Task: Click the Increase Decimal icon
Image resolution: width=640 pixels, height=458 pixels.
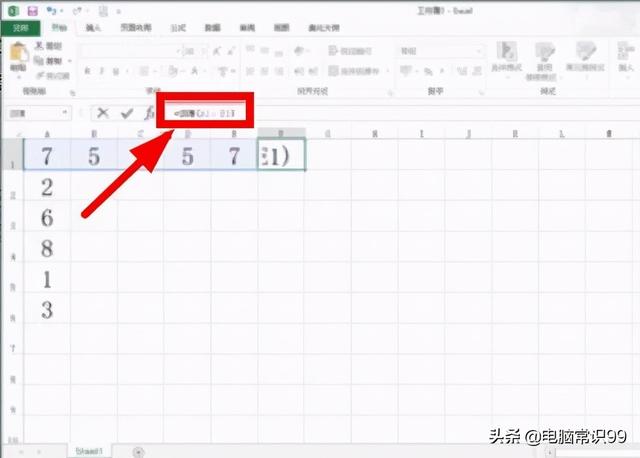Action: (x=462, y=71)
